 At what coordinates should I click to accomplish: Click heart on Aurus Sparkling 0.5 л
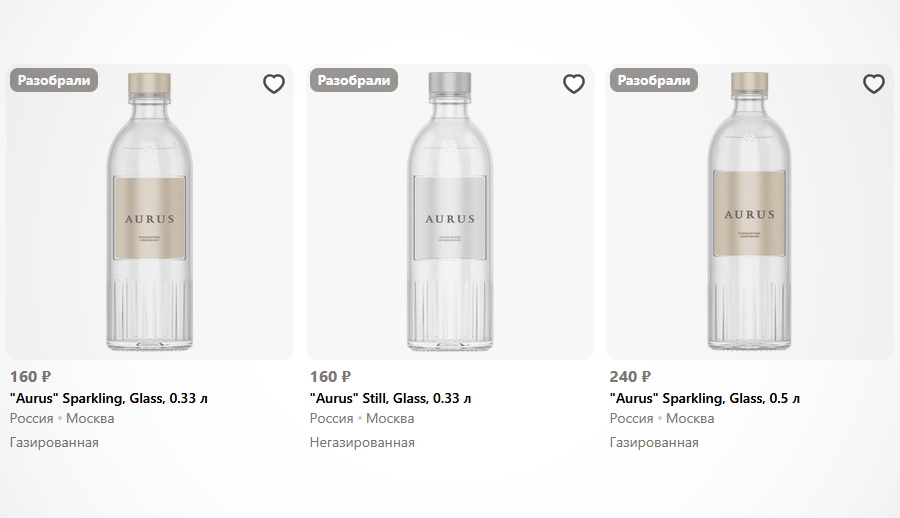click(x=874, y=84)
